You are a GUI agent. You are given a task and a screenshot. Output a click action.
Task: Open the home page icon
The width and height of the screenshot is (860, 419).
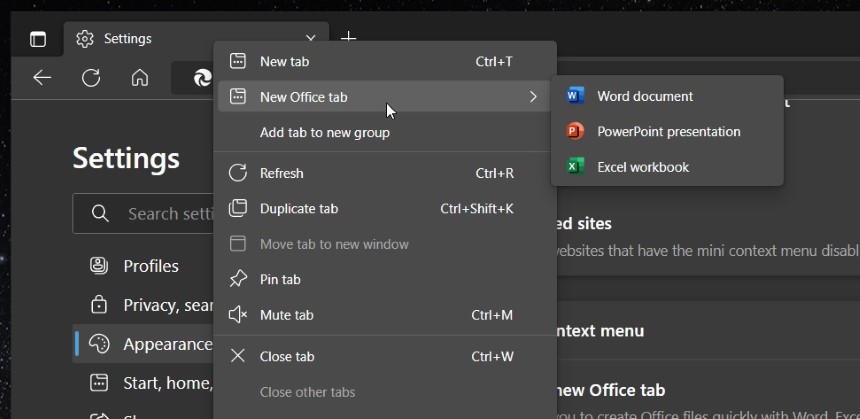point(140,78)
